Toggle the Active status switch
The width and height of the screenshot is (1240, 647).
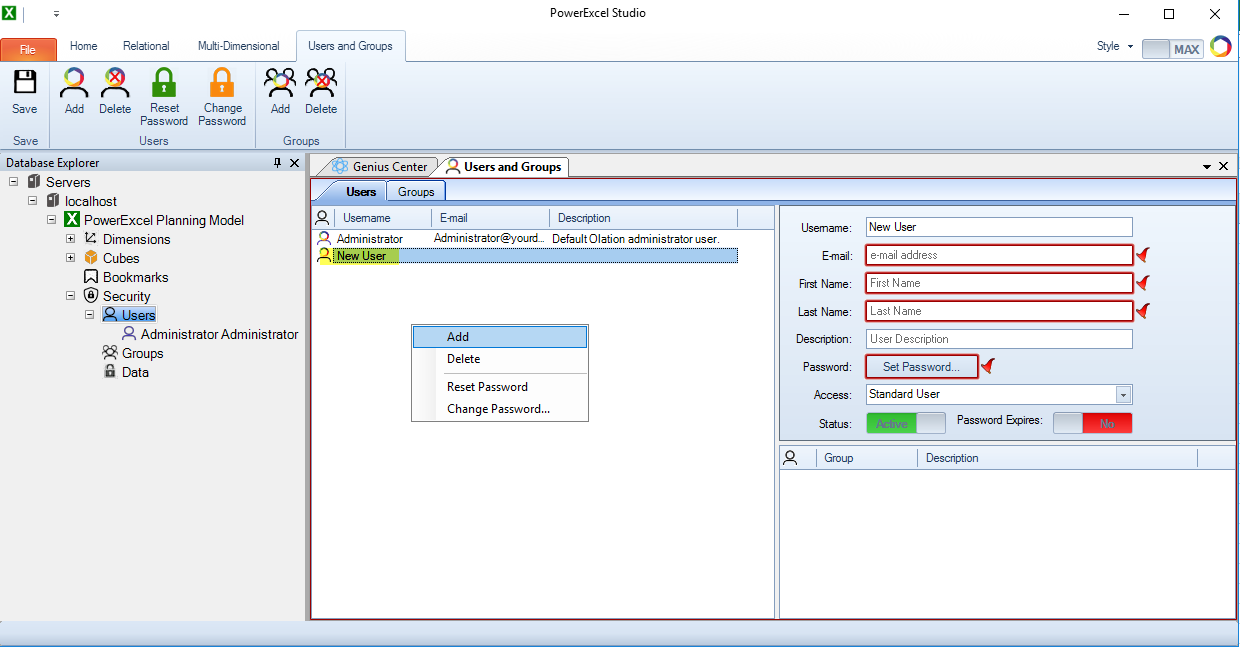pos(905,423)
